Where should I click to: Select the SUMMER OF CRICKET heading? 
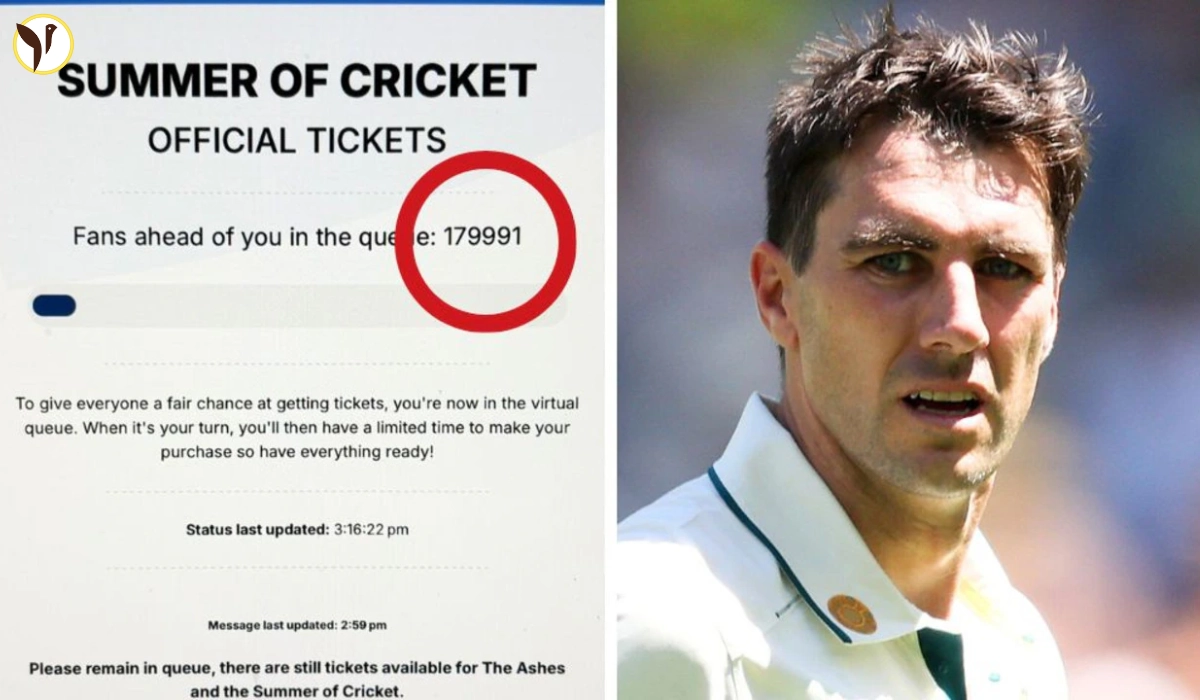(297, 81)
